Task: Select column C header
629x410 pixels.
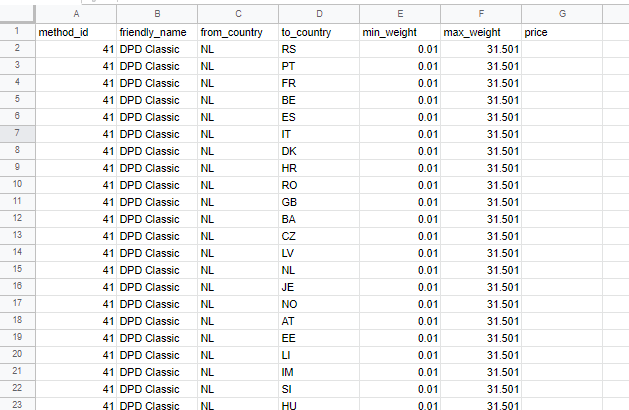Action: (x=238, y=14)
